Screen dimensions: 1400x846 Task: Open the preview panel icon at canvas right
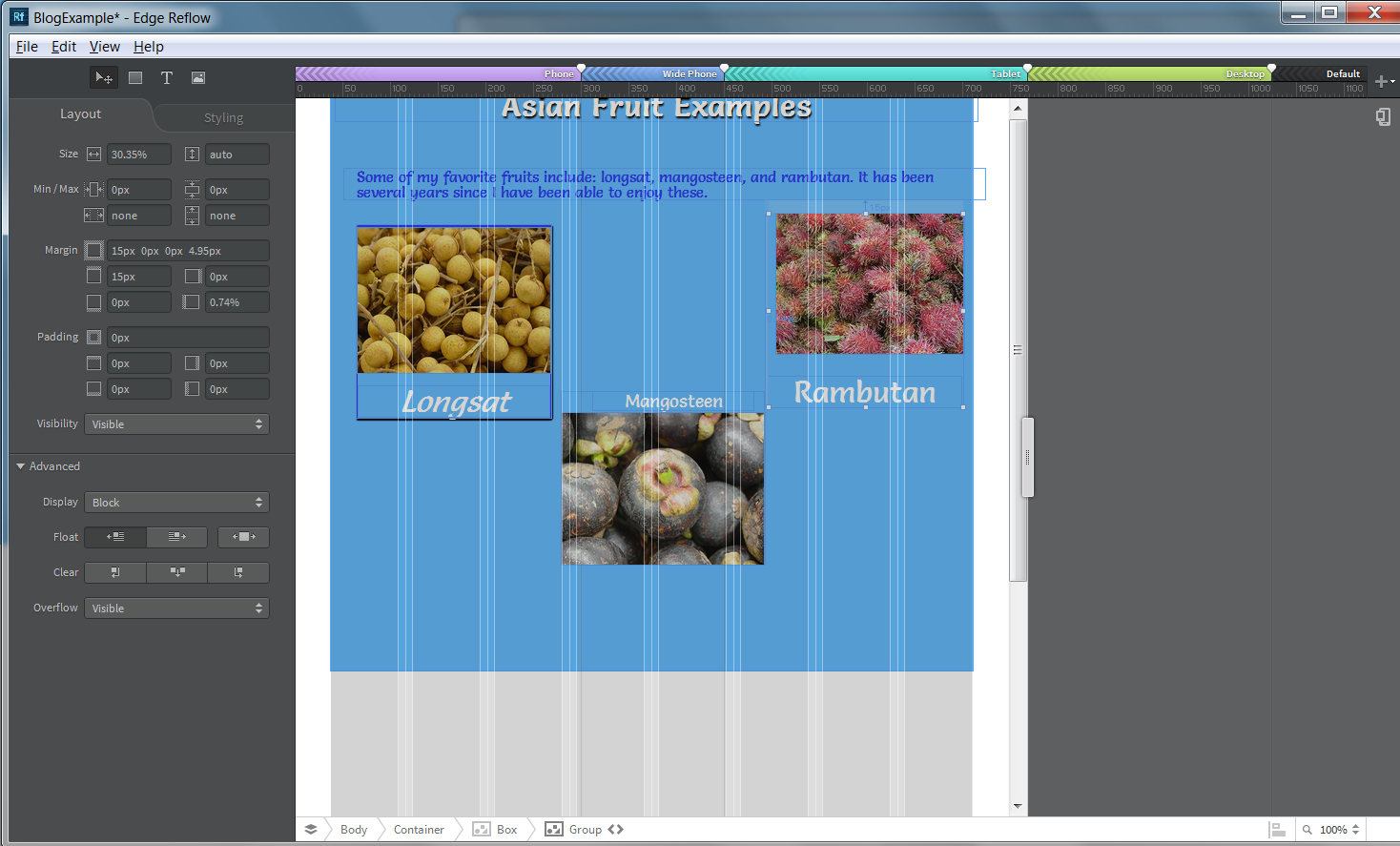click(x=1383, y=116)
